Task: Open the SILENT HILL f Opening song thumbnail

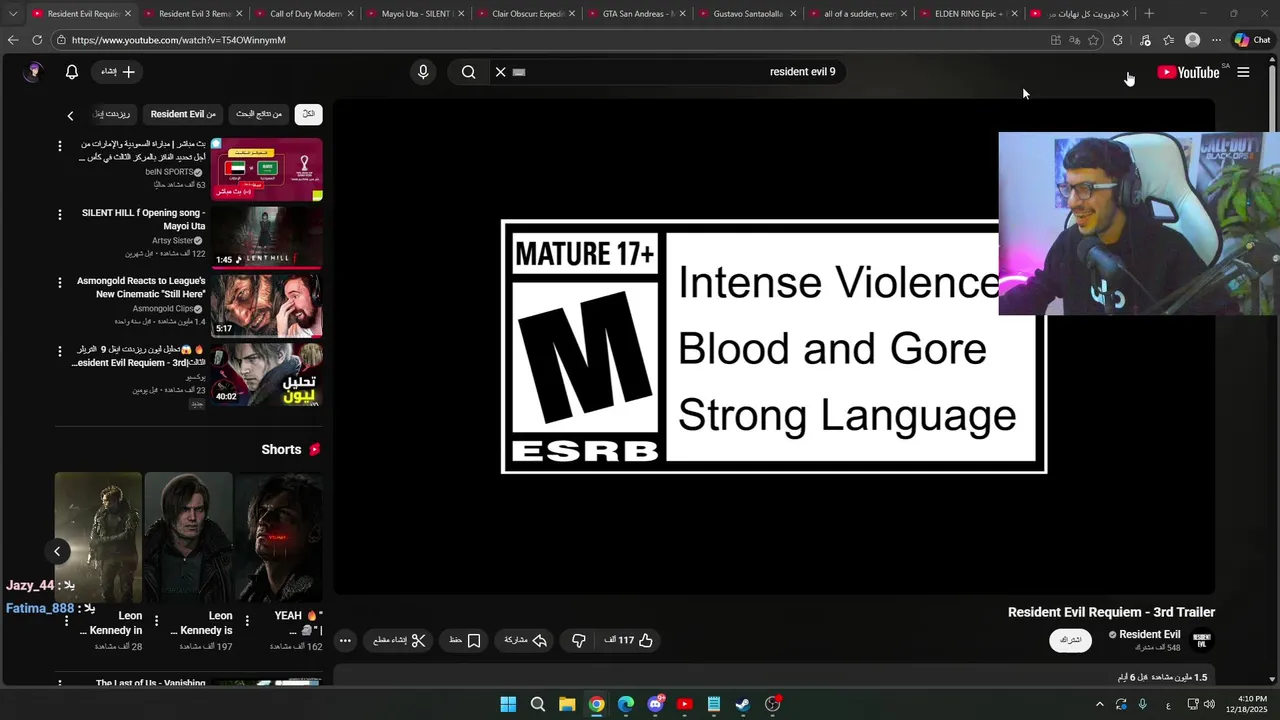Action: 267,238
